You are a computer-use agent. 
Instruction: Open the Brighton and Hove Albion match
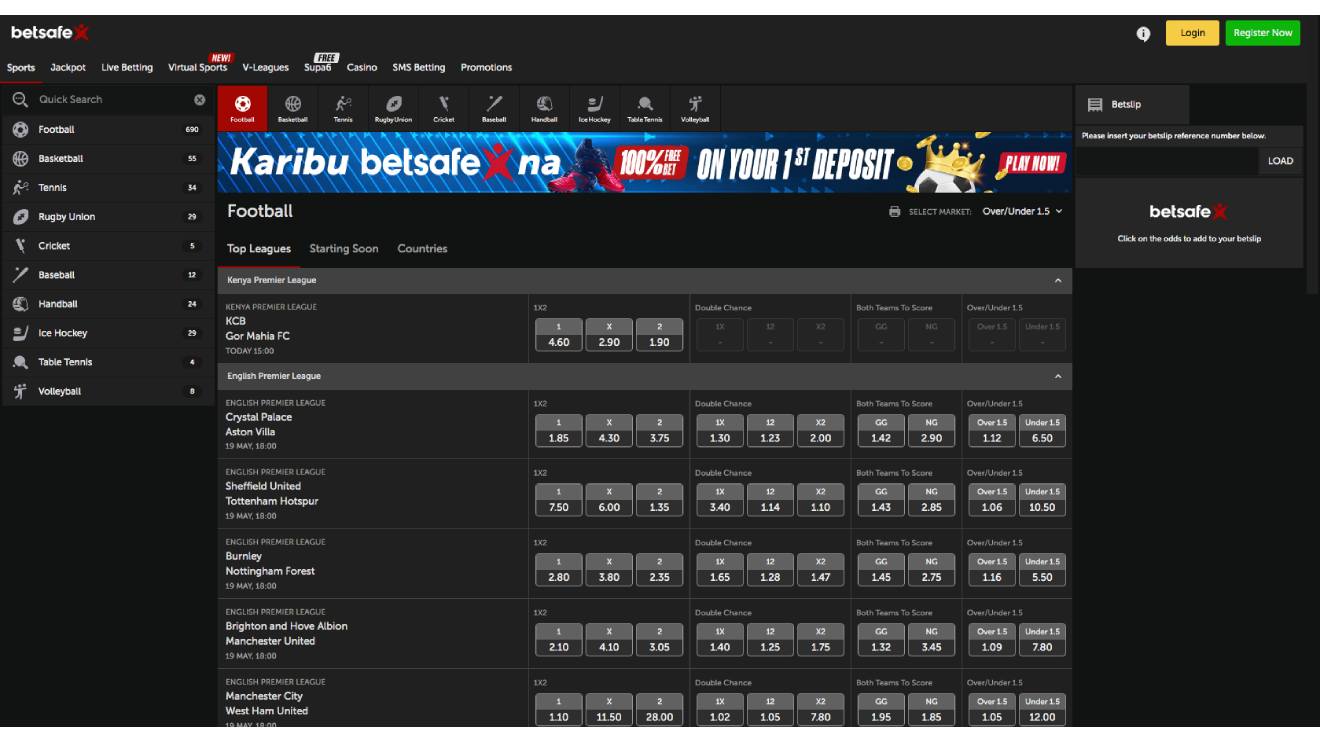pos(287,634)
